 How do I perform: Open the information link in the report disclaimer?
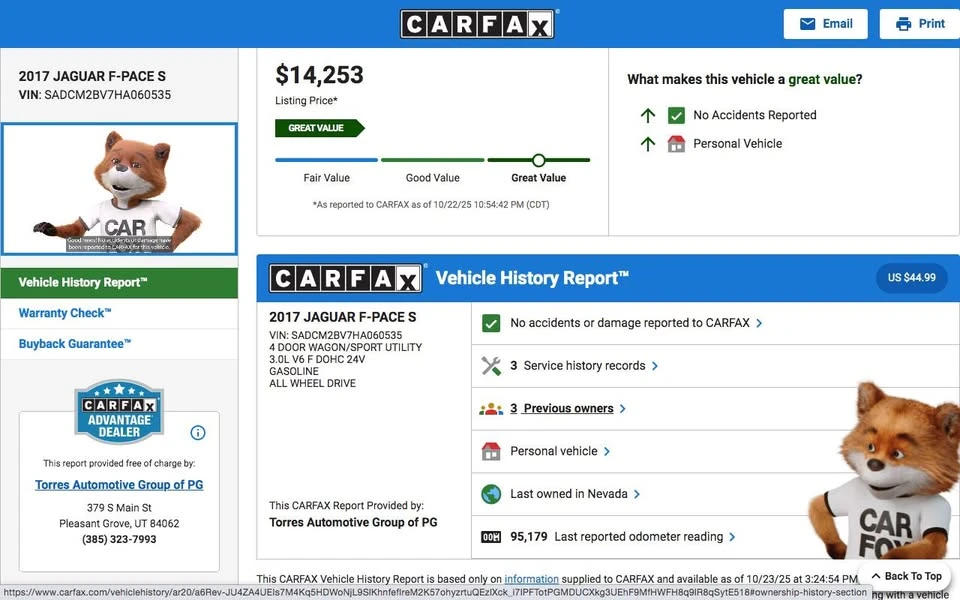point(531,579)
